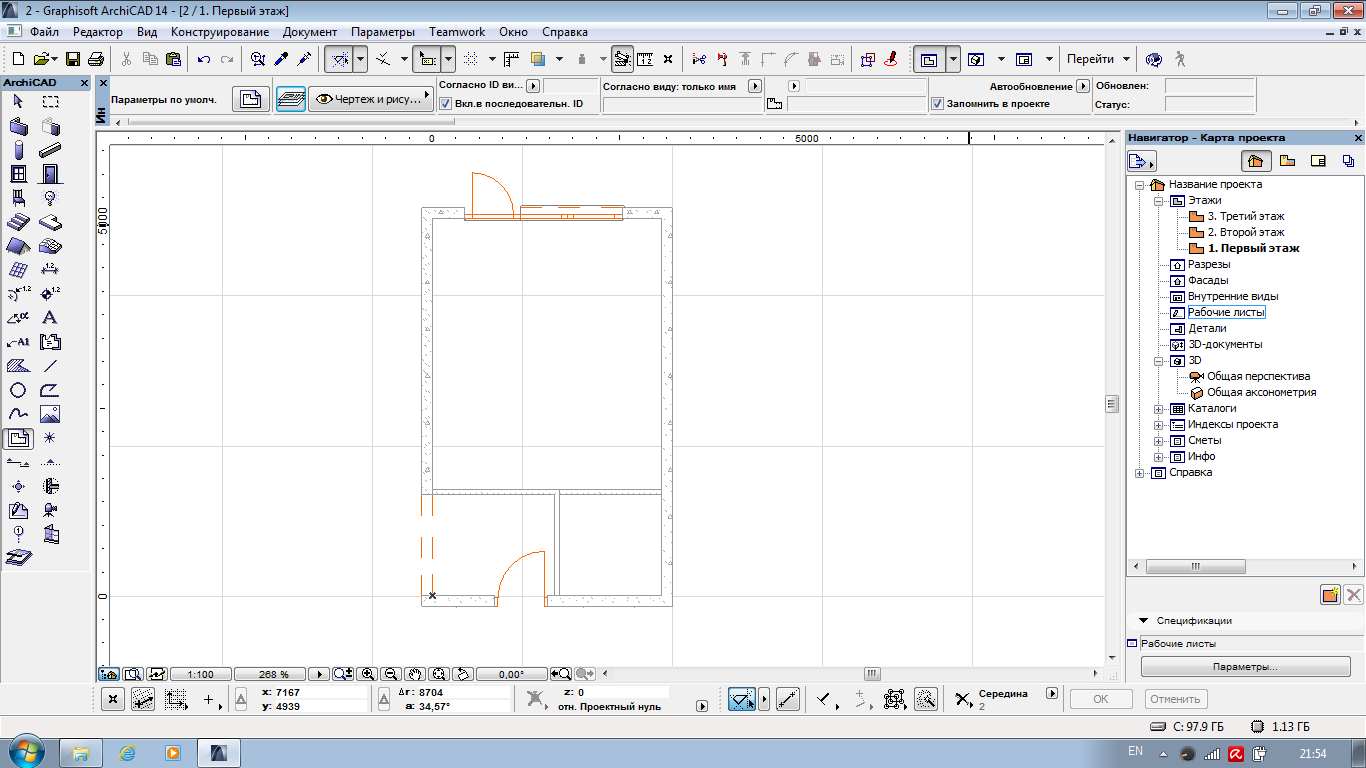Select the Wall tool in the toolbox

click(x=18, y=126)
